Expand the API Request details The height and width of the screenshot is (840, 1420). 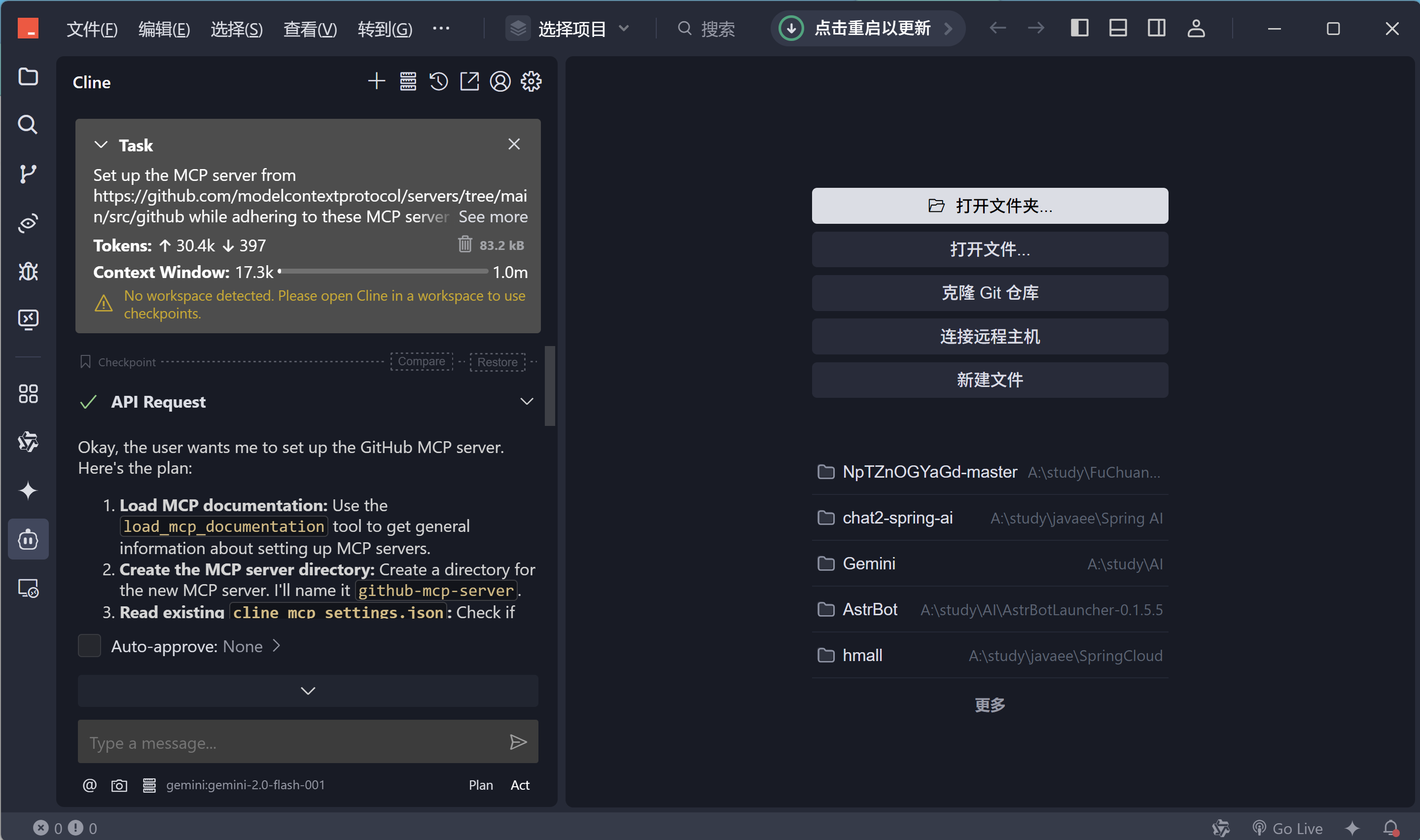(x=527, y=402)
